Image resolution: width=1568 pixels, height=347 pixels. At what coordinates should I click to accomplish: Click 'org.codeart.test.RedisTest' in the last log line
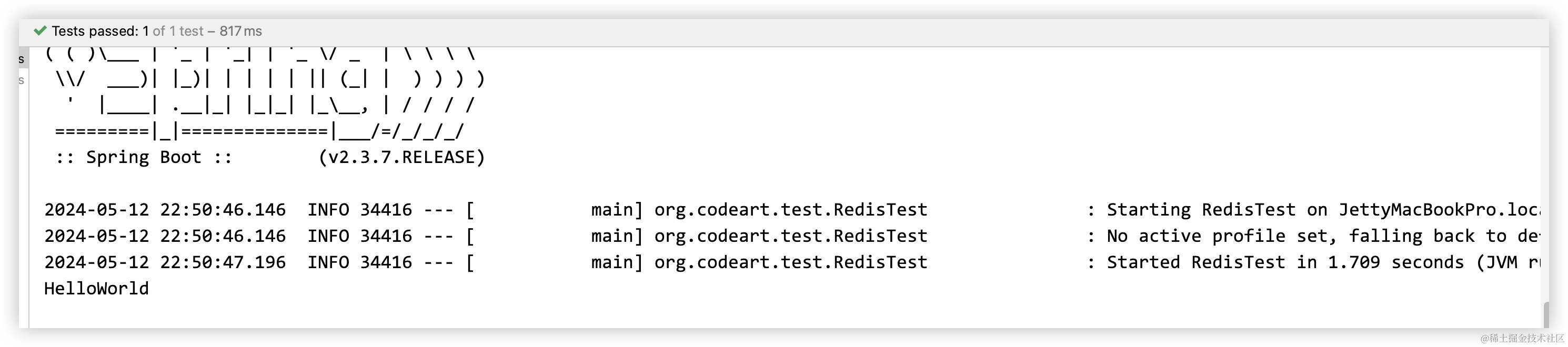point(790,262)
